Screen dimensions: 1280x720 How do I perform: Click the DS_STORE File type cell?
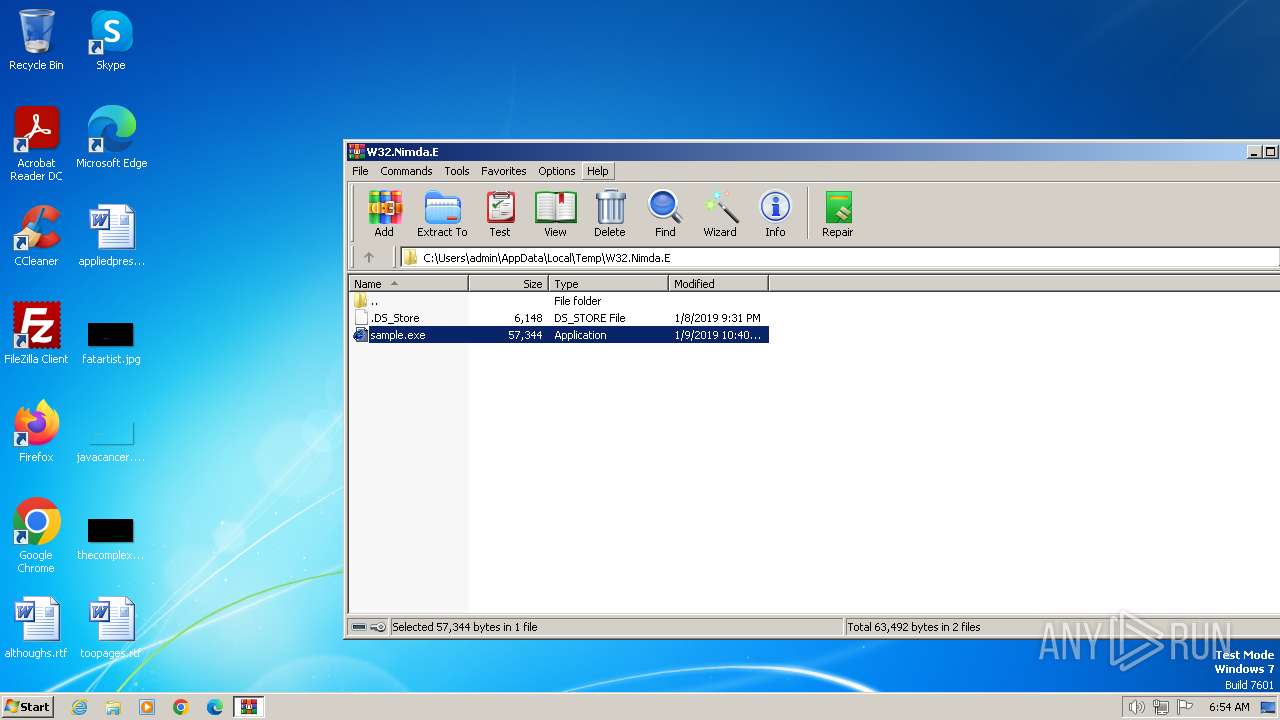(x=590, y=318)
